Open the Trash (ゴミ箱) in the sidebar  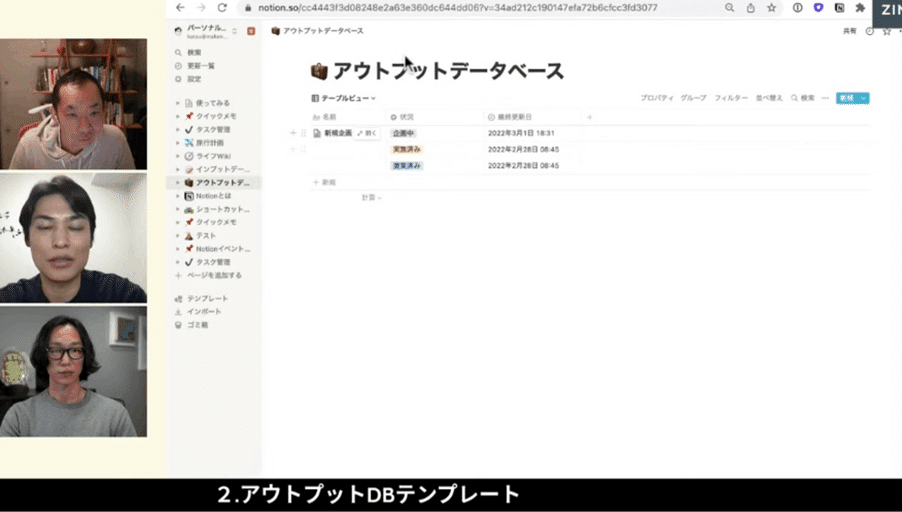tap(196, 325)
